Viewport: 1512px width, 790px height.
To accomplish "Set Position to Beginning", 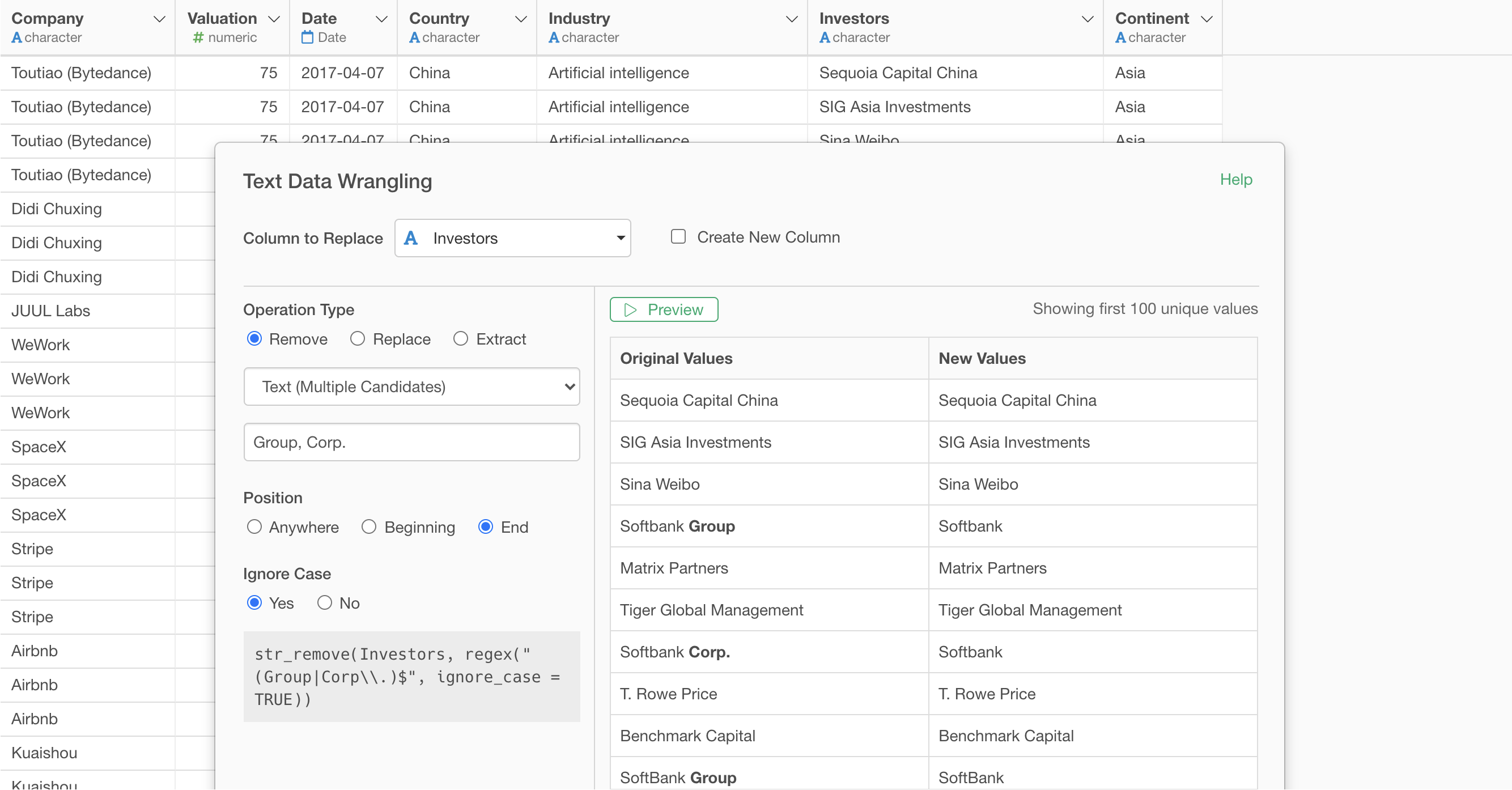I will [x=368, y=527].
